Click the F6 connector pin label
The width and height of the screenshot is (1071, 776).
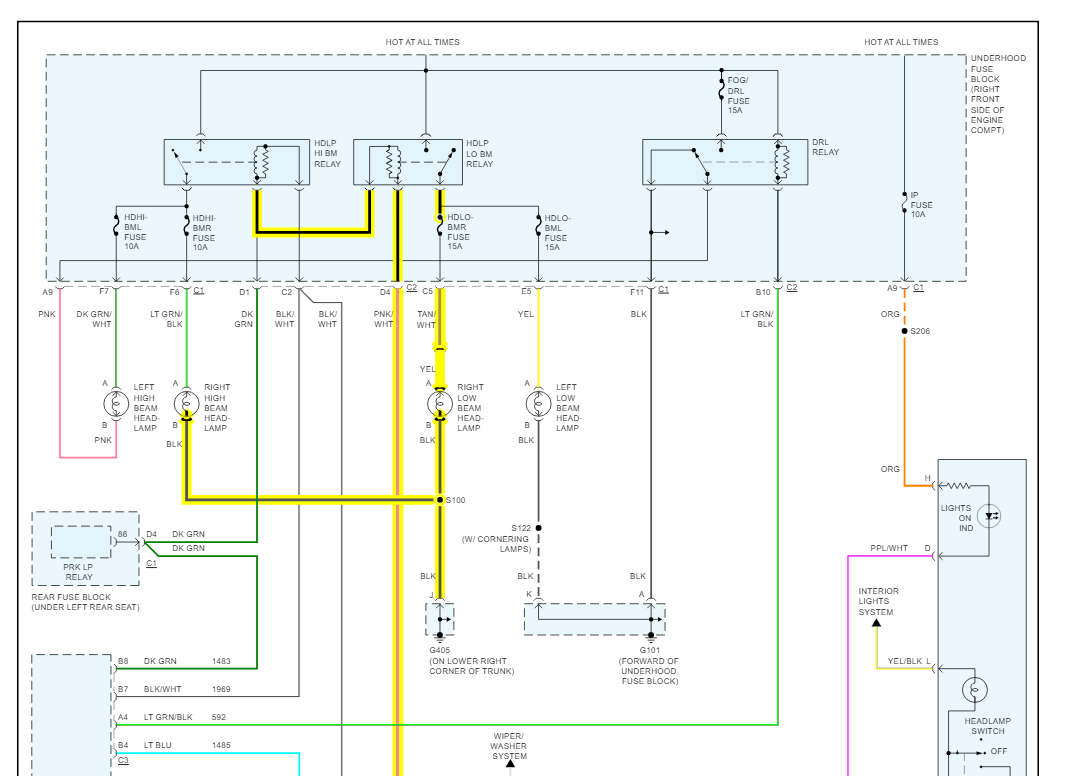click(175, 292)
